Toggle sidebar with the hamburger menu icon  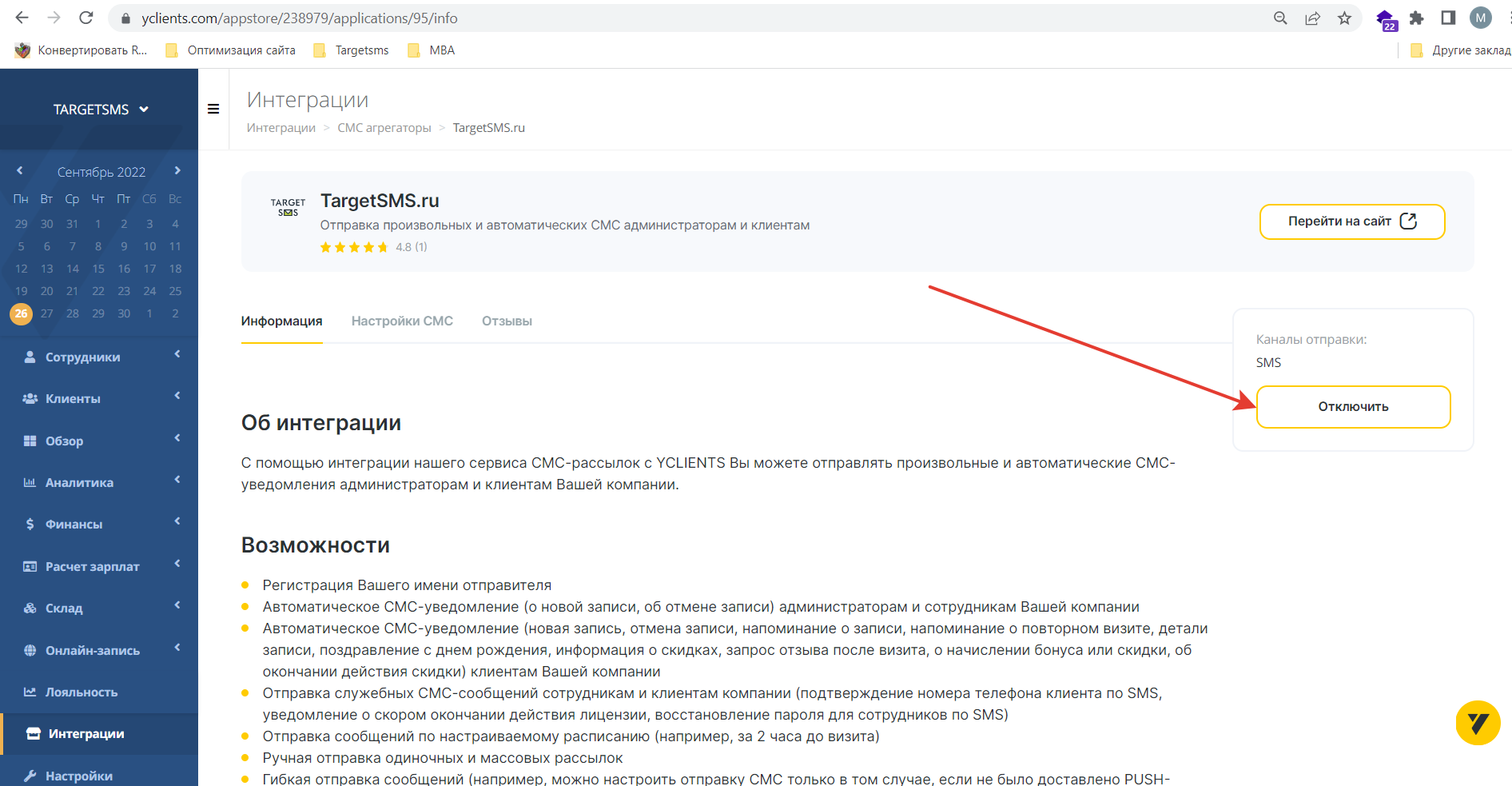click(x=213, y=109)
